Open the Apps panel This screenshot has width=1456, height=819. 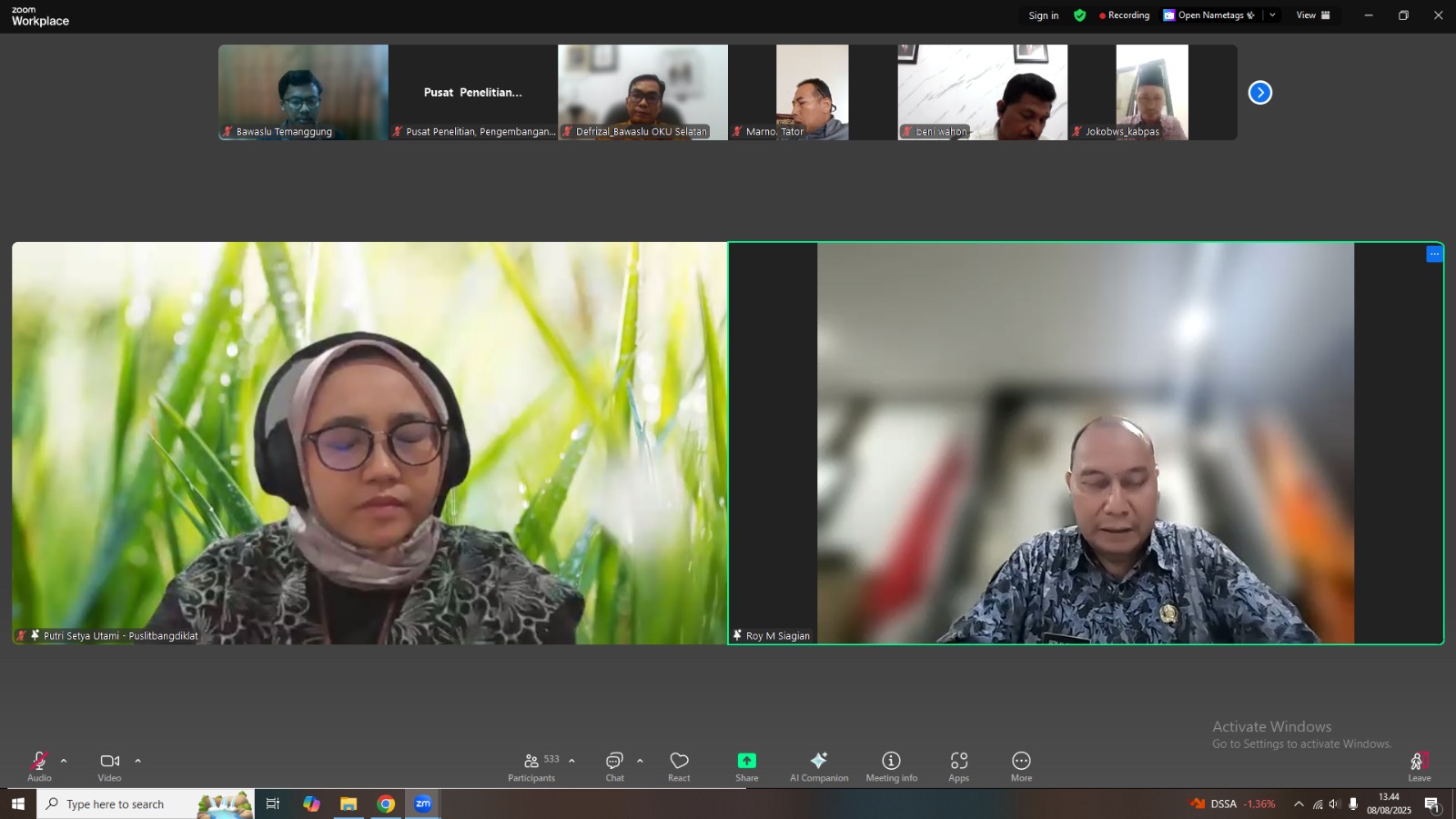click(958, 766)
